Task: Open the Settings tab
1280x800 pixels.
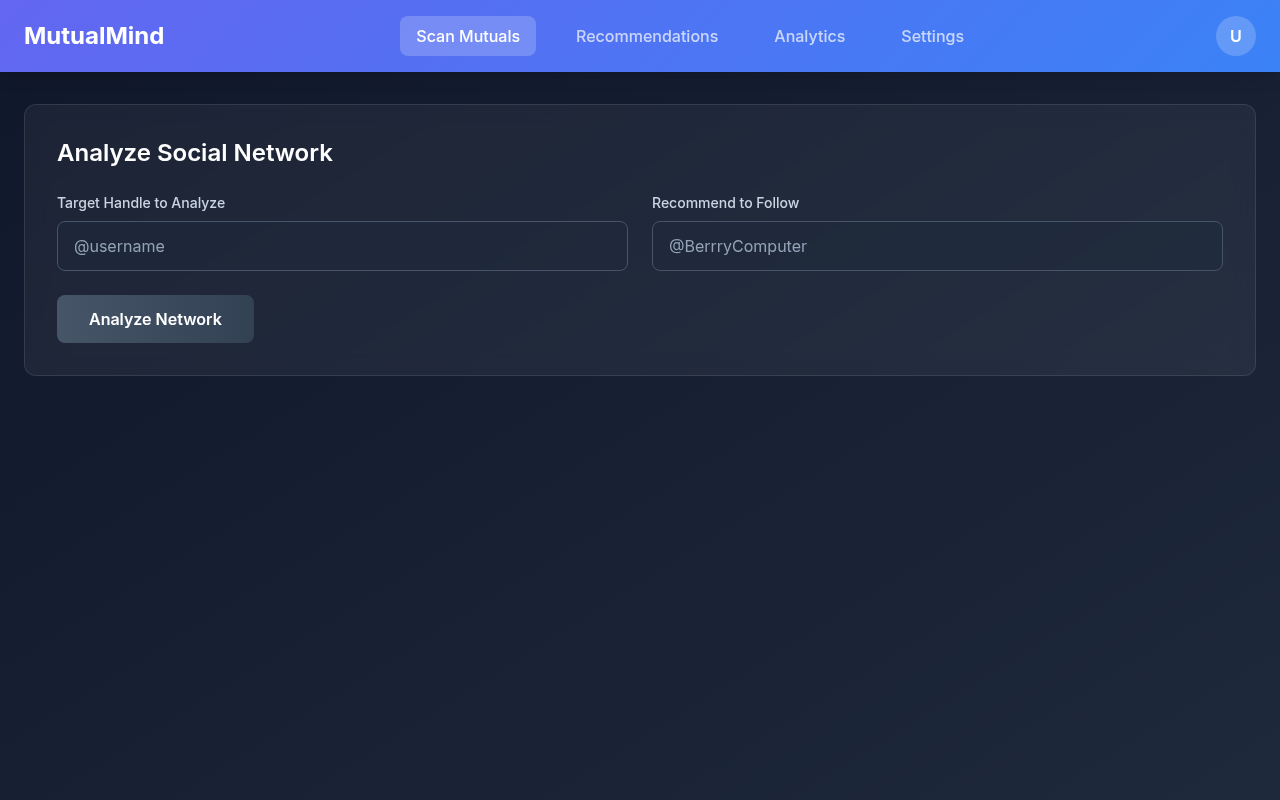Action: tap(932, 36)
